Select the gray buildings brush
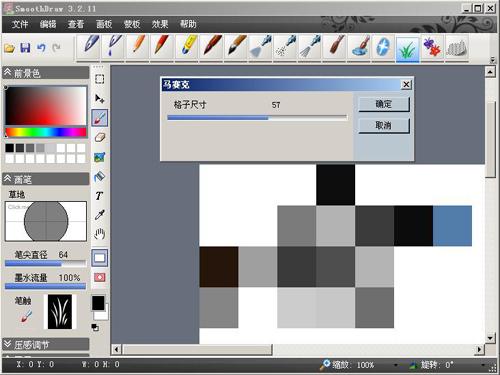Screen dimensions: 500x375 click(x=457, y=47)
